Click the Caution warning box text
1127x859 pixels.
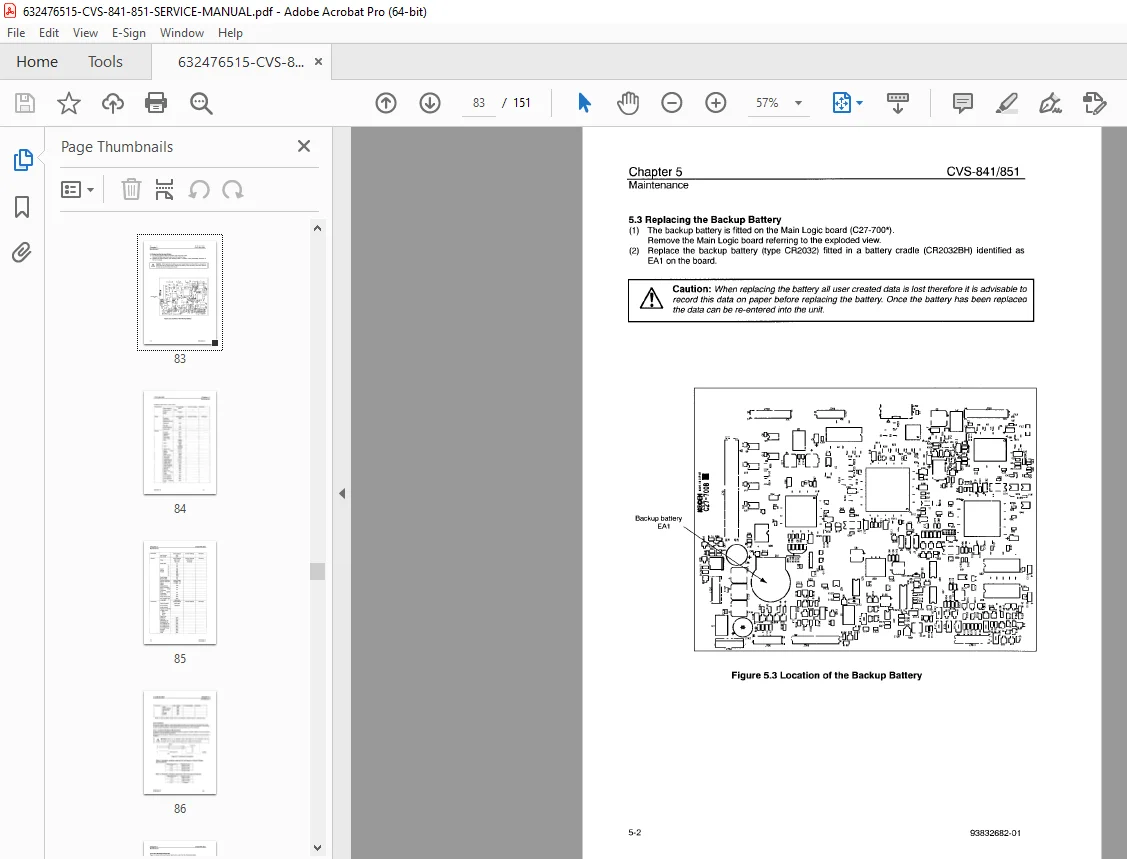tap(849, 300)
